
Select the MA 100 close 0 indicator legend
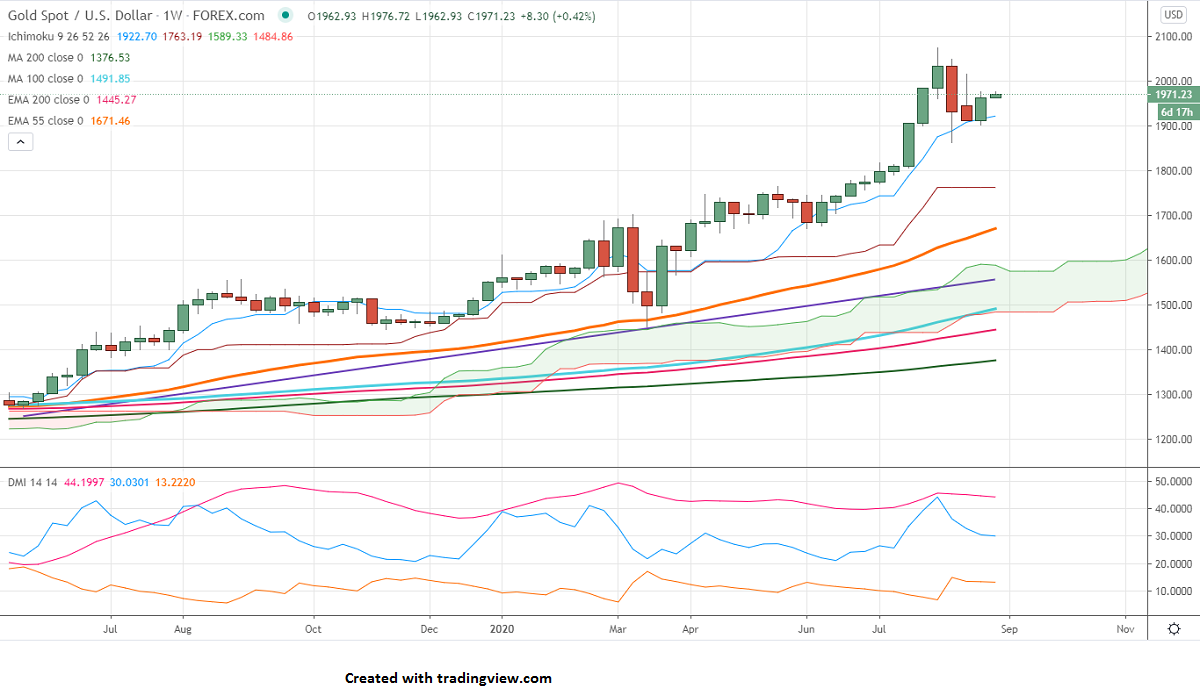[46, 79]
